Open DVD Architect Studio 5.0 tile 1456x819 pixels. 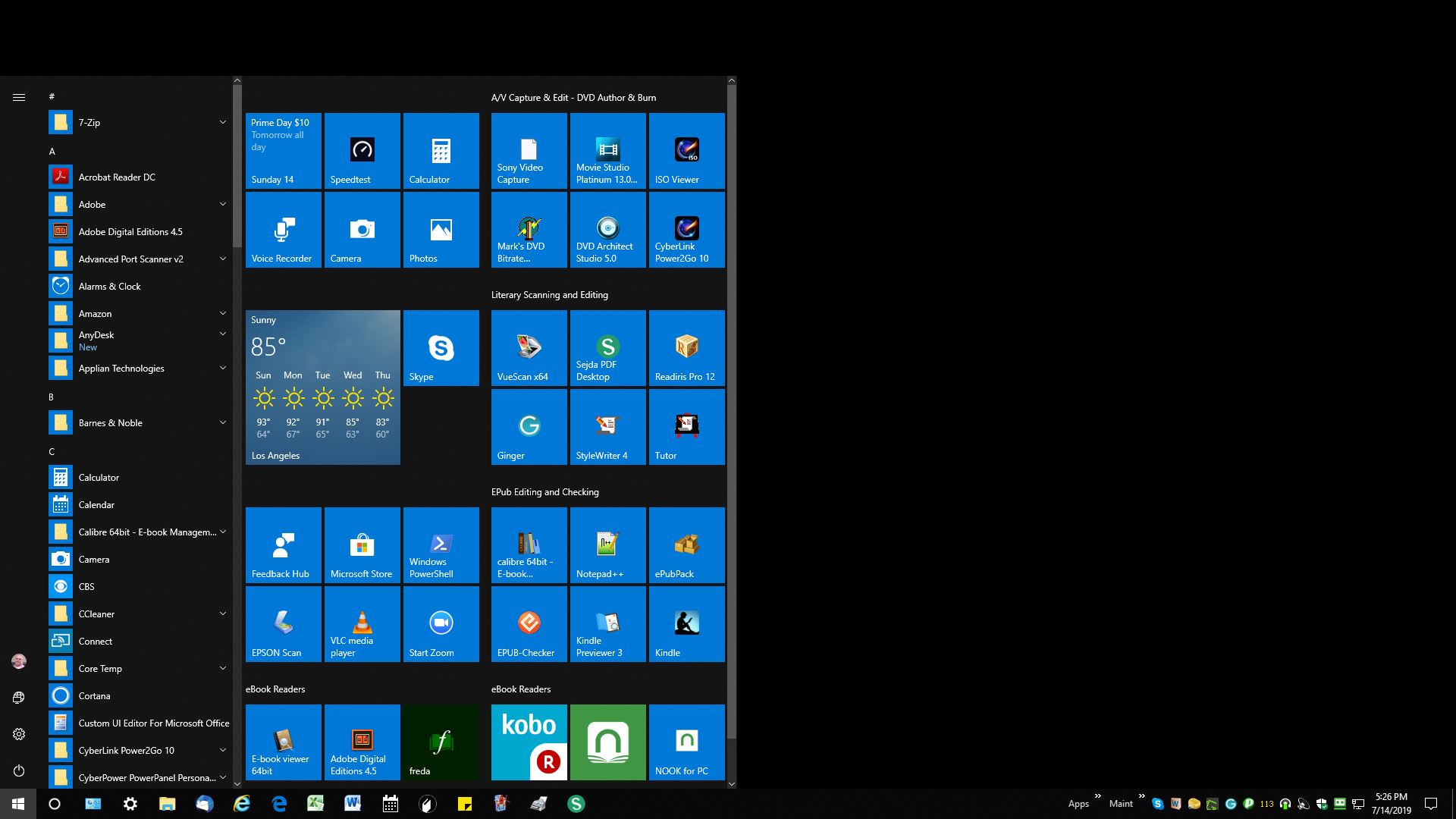(607, 230)
